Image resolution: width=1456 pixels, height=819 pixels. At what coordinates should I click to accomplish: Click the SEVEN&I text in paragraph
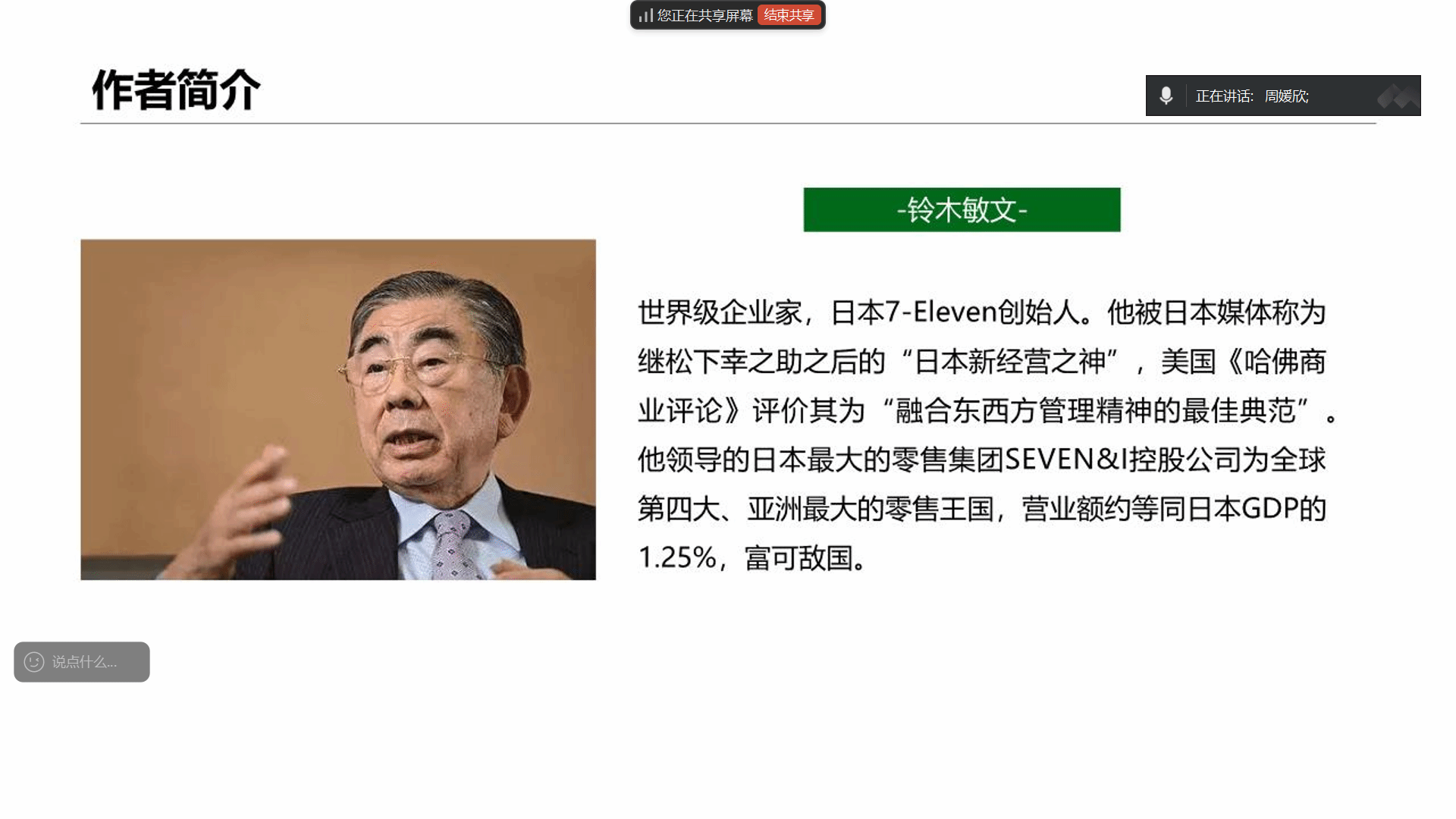point(1065,460)
